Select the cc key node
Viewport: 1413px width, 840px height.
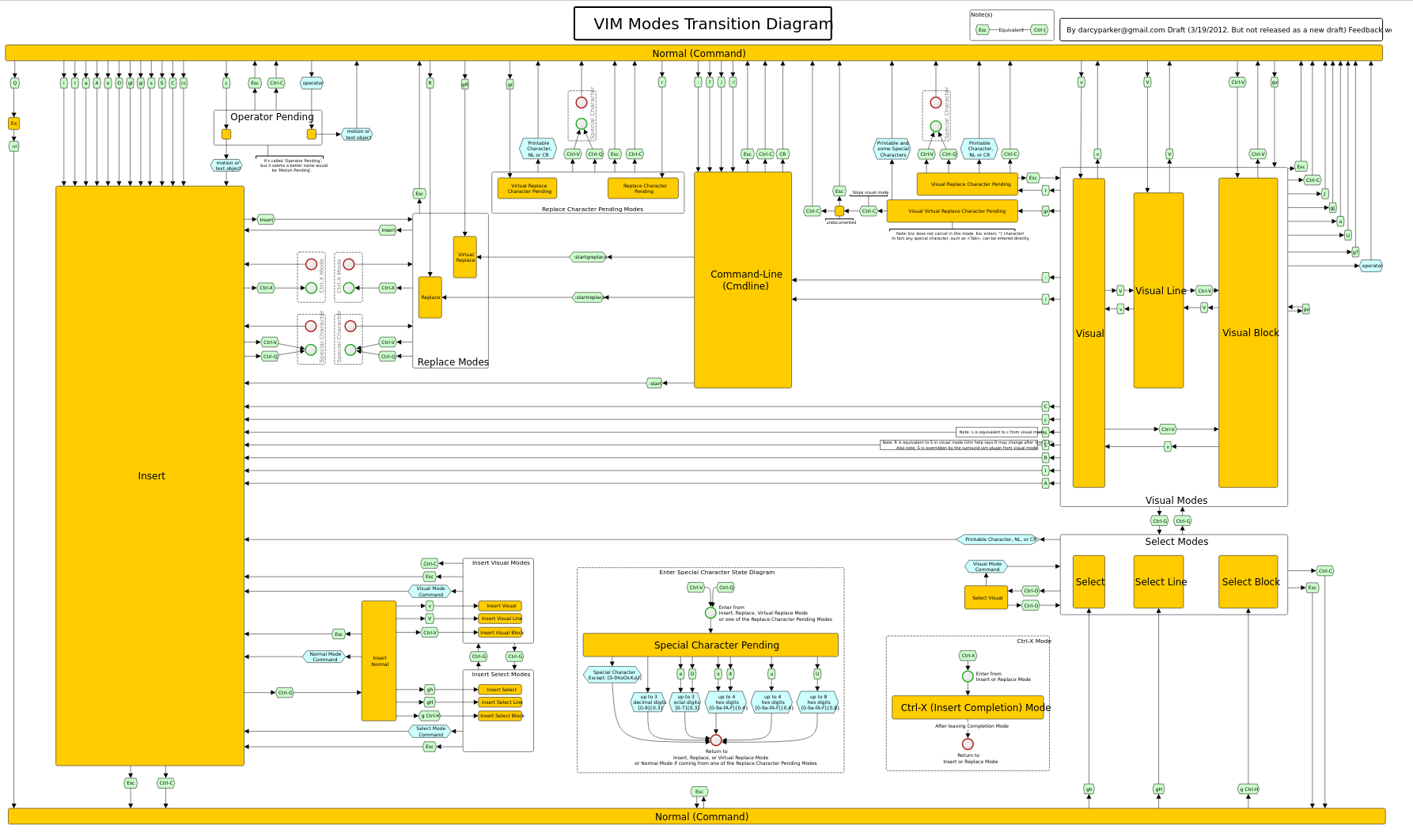(x=184, y=83)
